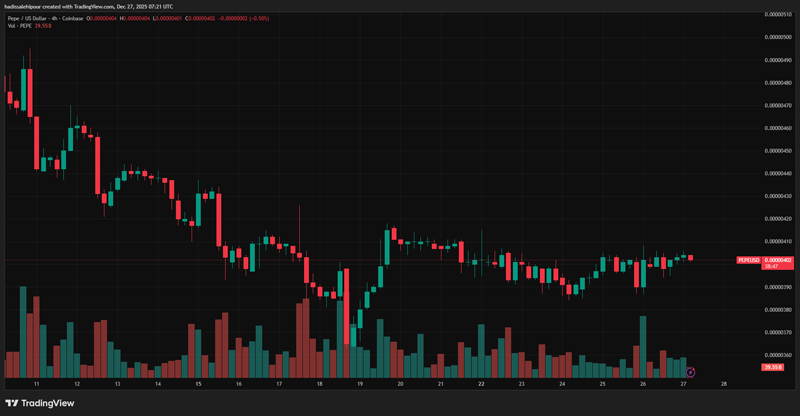The image size is (800, 416).
Task: Click the 0.00000510 price axis label
Action: coord(778,14)
